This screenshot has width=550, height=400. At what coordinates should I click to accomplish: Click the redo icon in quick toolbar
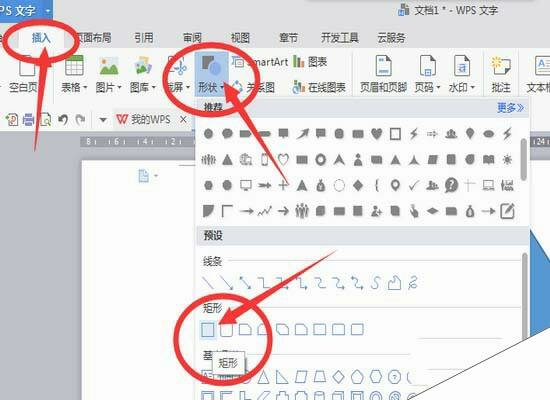click(x=80, y=120)
